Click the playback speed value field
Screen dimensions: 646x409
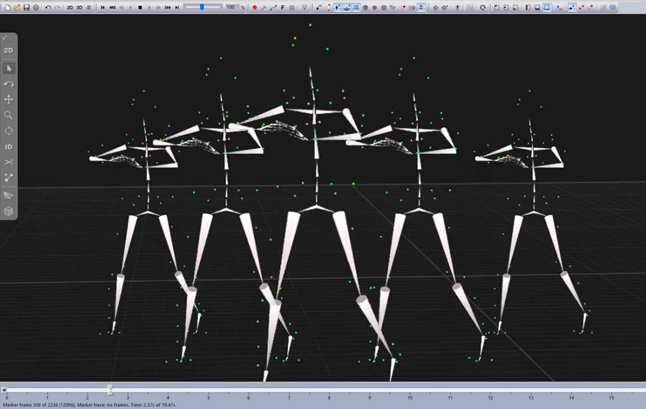pyautogui.click(x=231, y=7)
